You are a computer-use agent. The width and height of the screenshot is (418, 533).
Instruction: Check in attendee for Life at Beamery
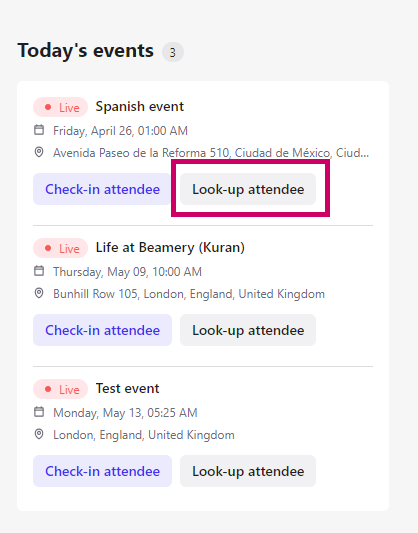(102, 330)
